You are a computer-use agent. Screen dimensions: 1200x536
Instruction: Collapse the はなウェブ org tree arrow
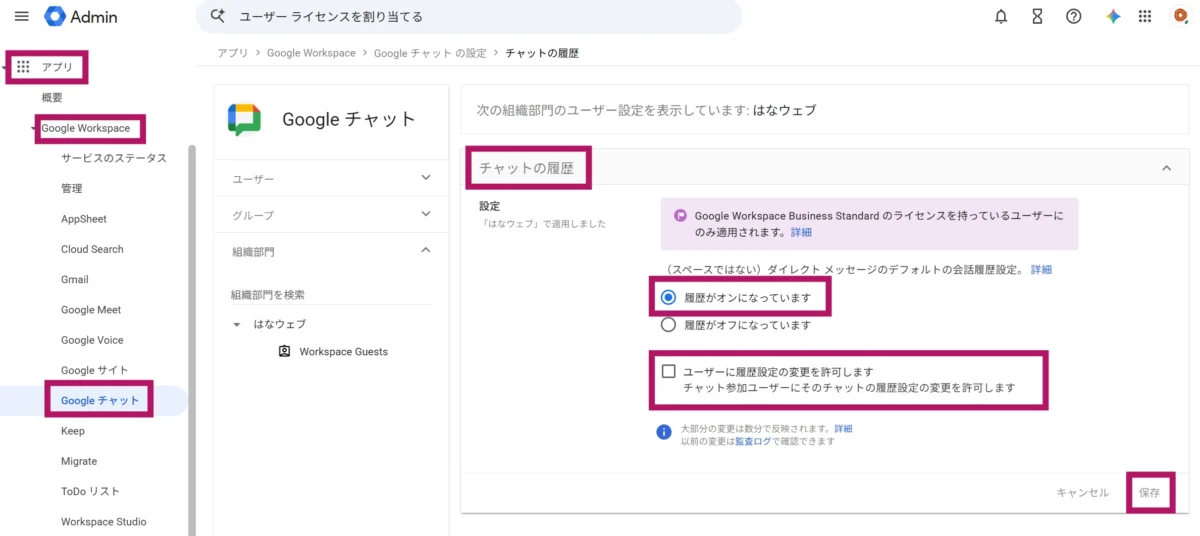pos(237,325)
